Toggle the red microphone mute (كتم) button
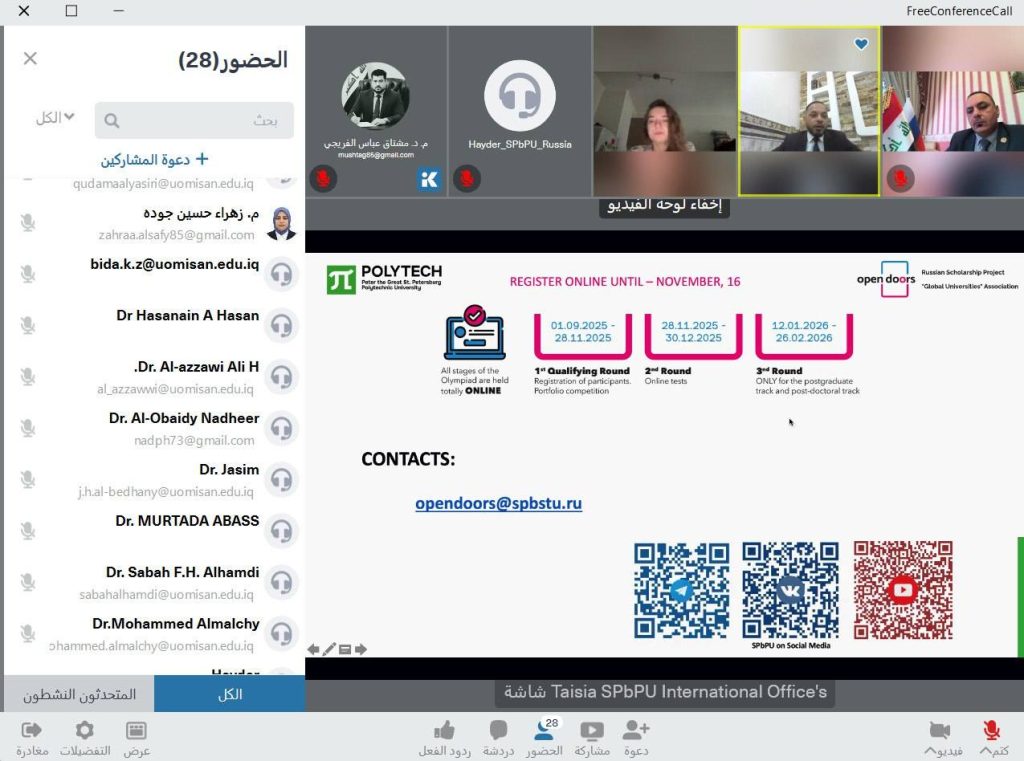The width and height of the screenshot is (1024, 761). [x=992, y=731]
